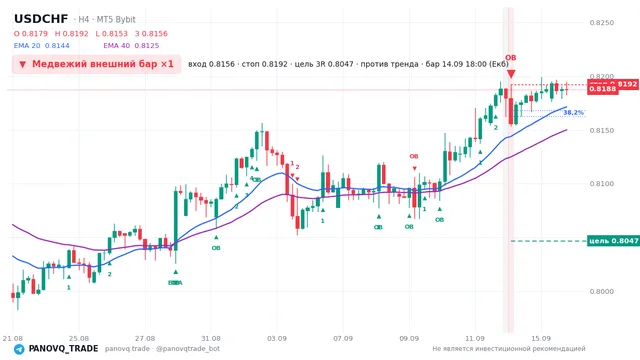The image size is (640, 360).
Task: Click the open value O 0.8179
Action: click(31, 33)
